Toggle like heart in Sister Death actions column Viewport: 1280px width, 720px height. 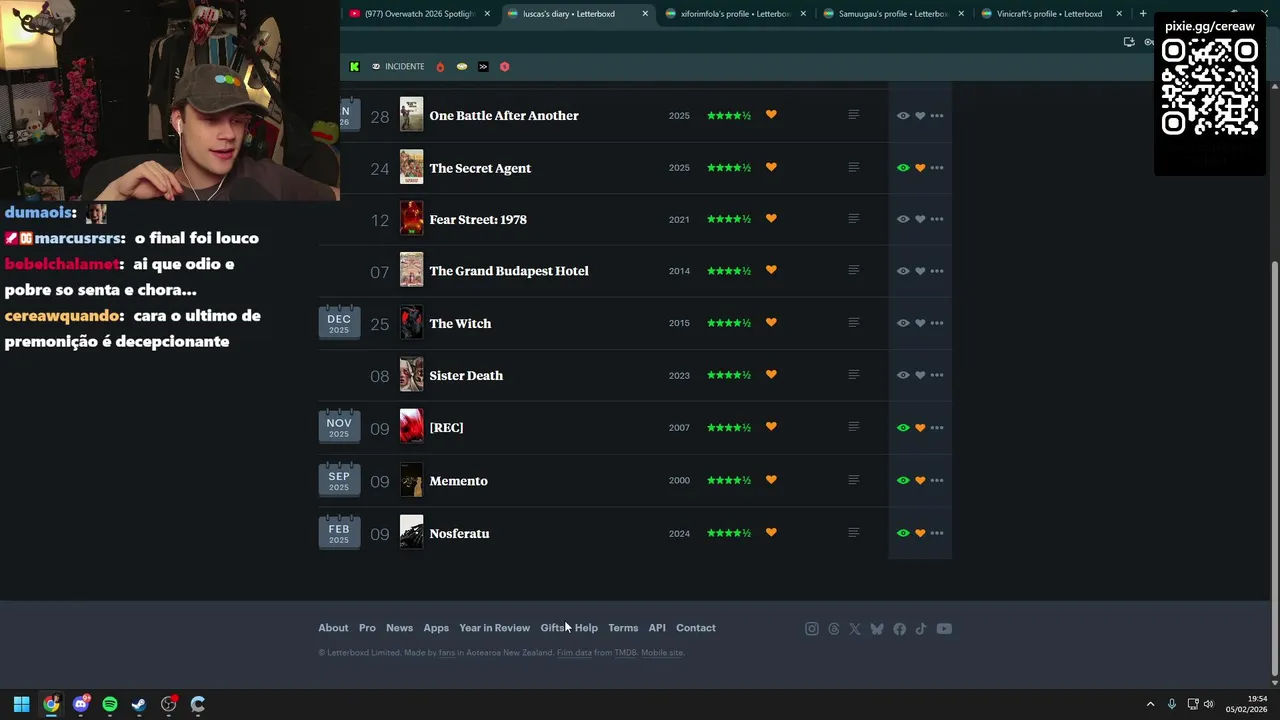(920, 375)
